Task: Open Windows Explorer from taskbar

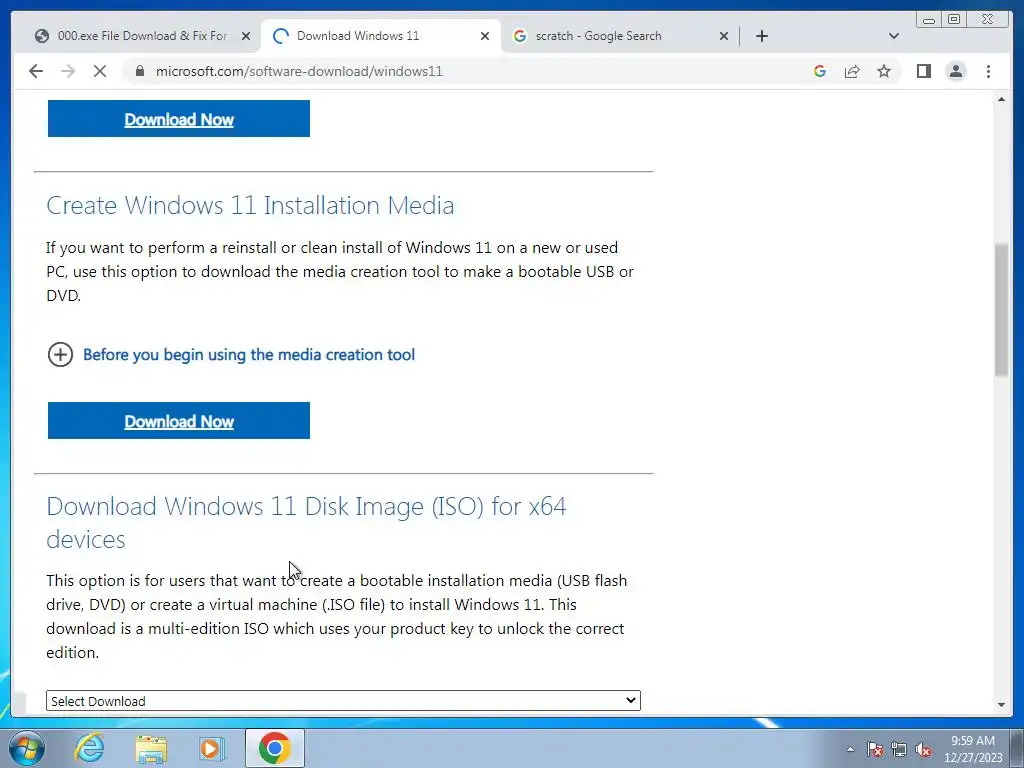Action: (151, 748)
